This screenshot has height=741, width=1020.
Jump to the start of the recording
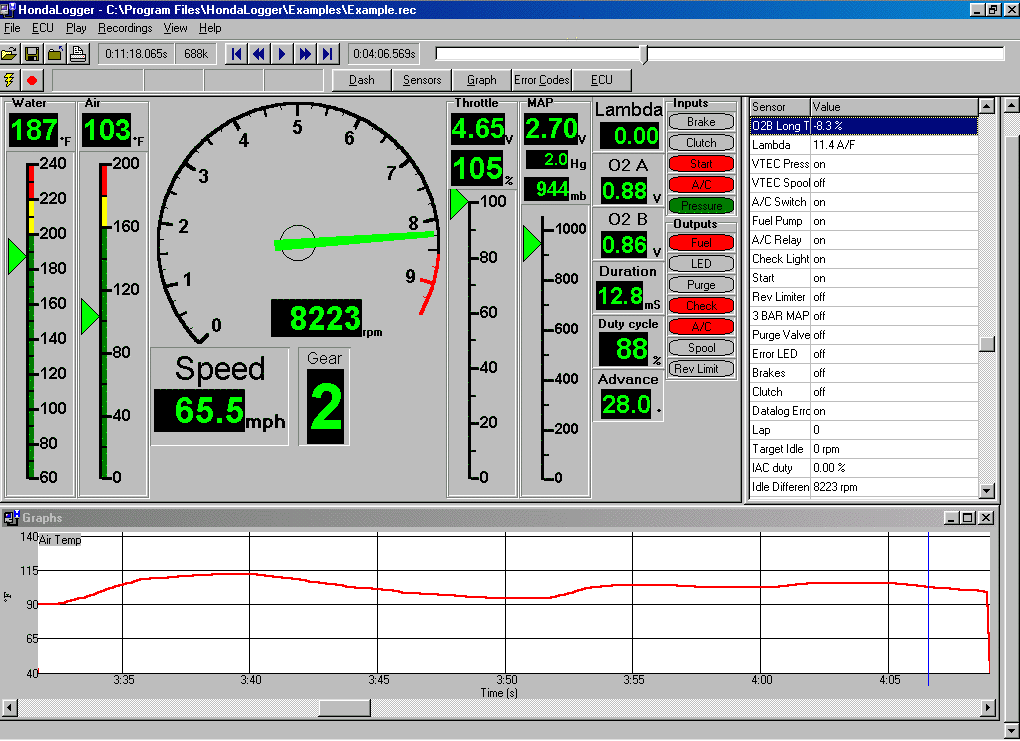pos(236,54)
